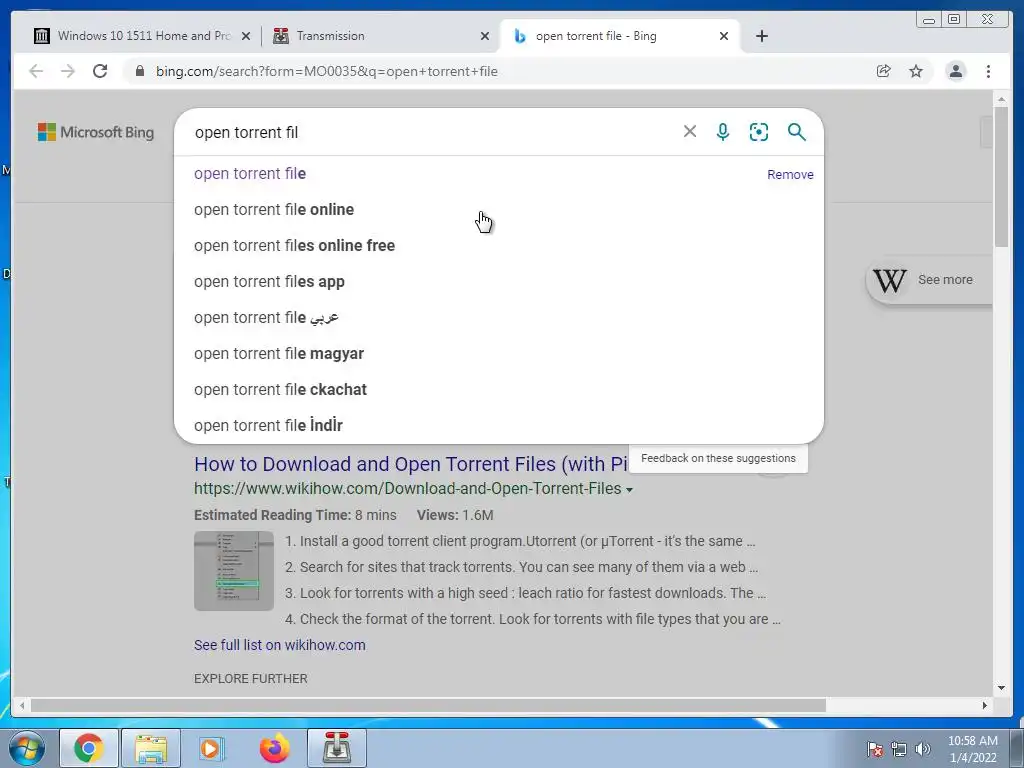Viewport: 1024px width, 768px height.
Task: Click the EXPLORE FURTHER heading
Action: pyautogui.click(x=251, y=679)
